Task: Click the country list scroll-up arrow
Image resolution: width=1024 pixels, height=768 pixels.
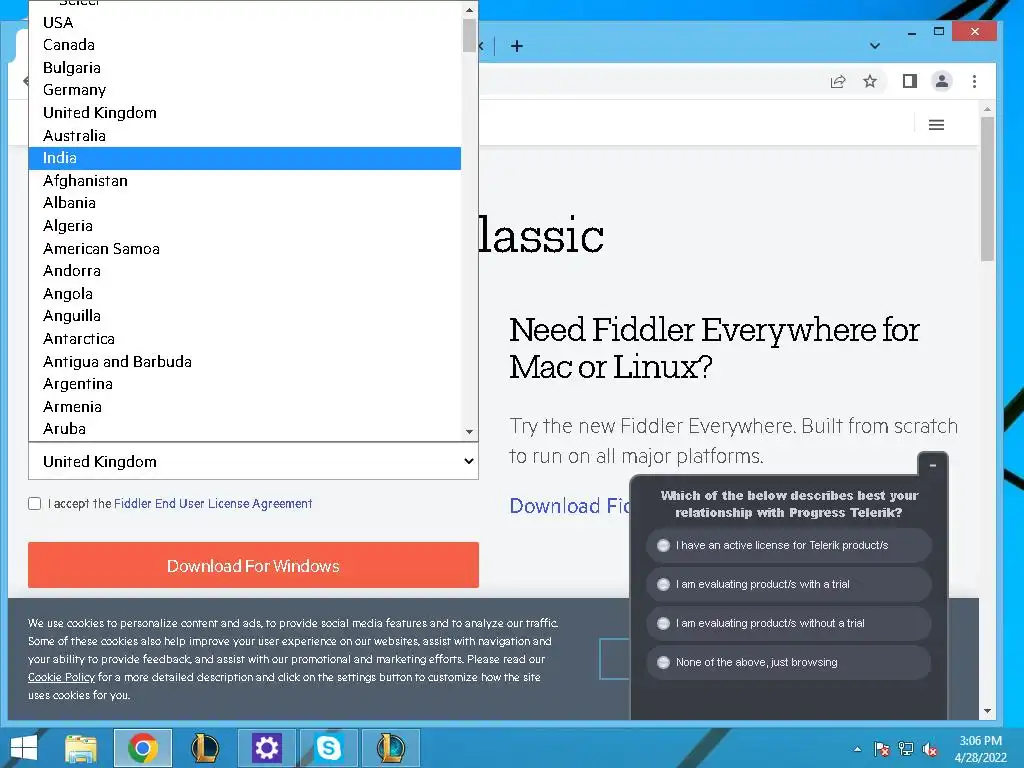Action: pyautogui.click(x=469, y=10)
